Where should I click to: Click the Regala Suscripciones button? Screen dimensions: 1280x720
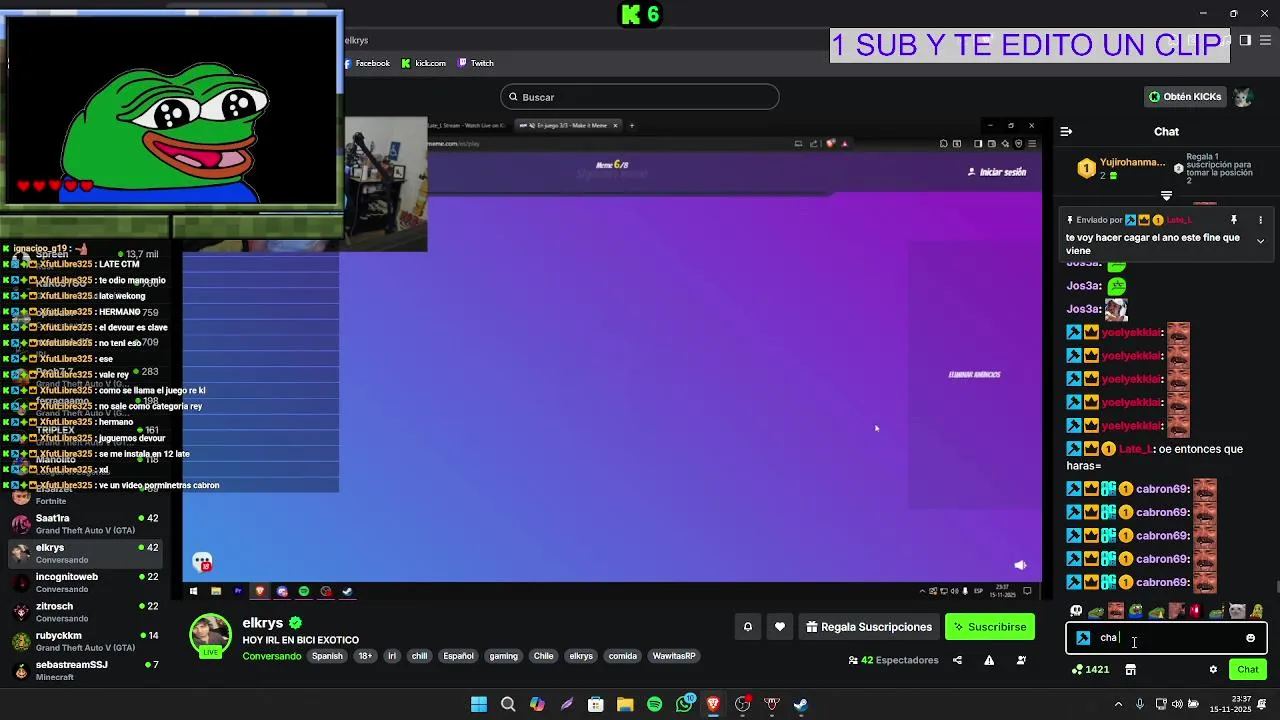[870, 627]
